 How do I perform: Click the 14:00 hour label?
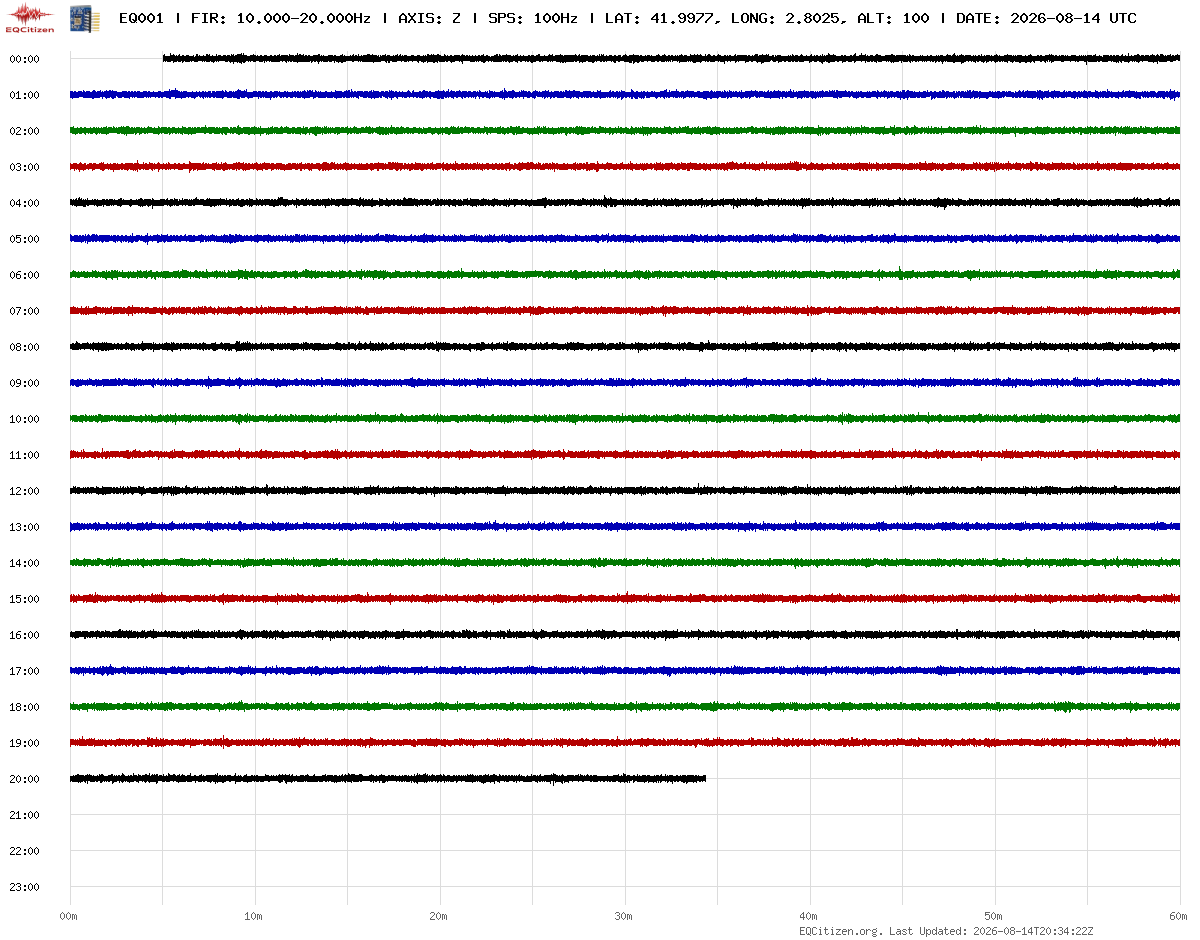coord(24,563)
